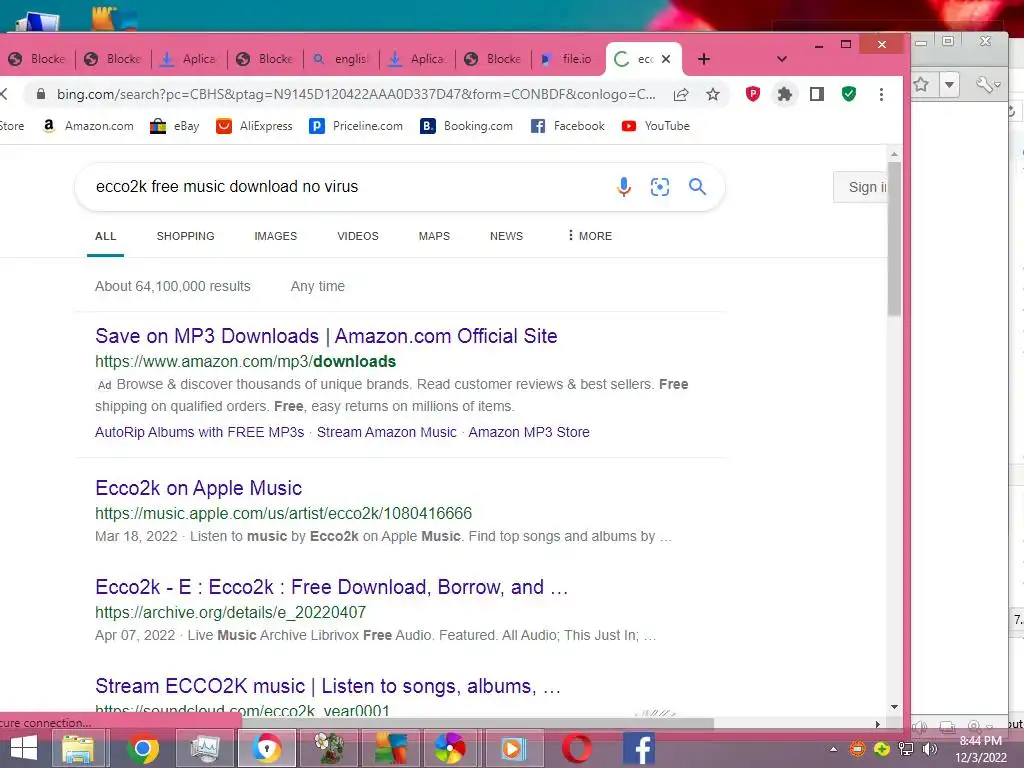Image resolution: width=1024 pixels, height=768 pixels.
Task: Select the IMAGES results tab
Action: [276, 236]
